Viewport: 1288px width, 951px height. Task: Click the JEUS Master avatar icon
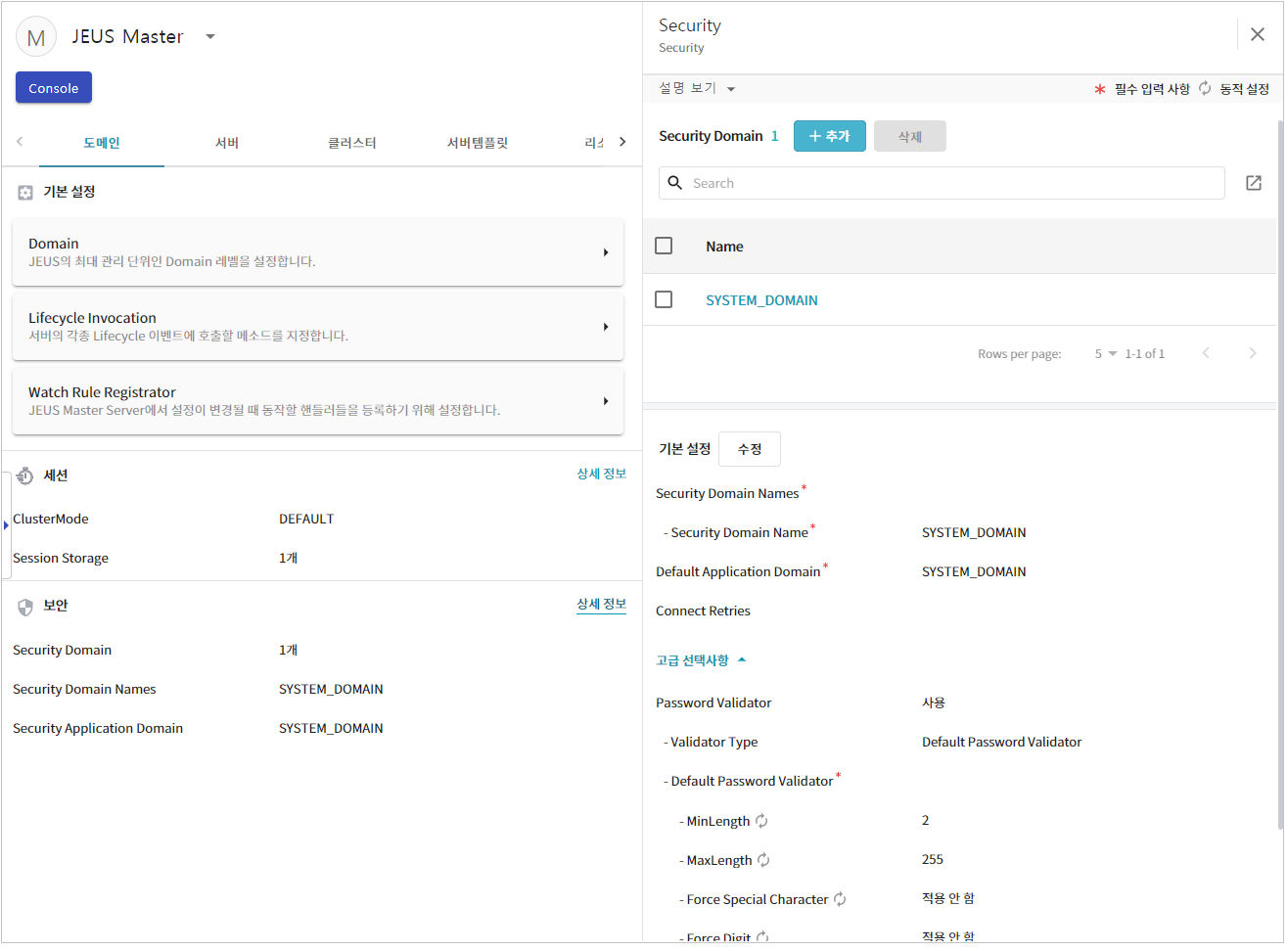(36, 37)
